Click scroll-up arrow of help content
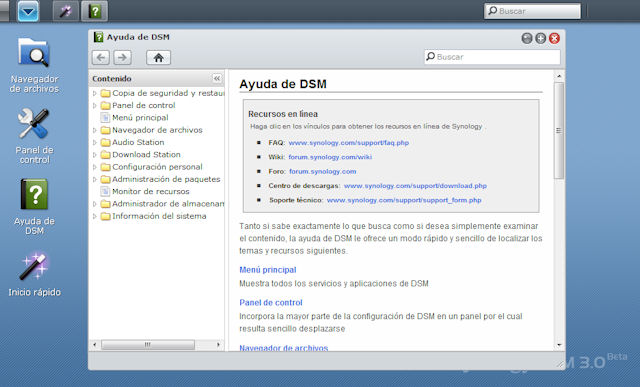The width and height of the screenshot is (640, 387). pyautogui.click(x=559, y=76)
